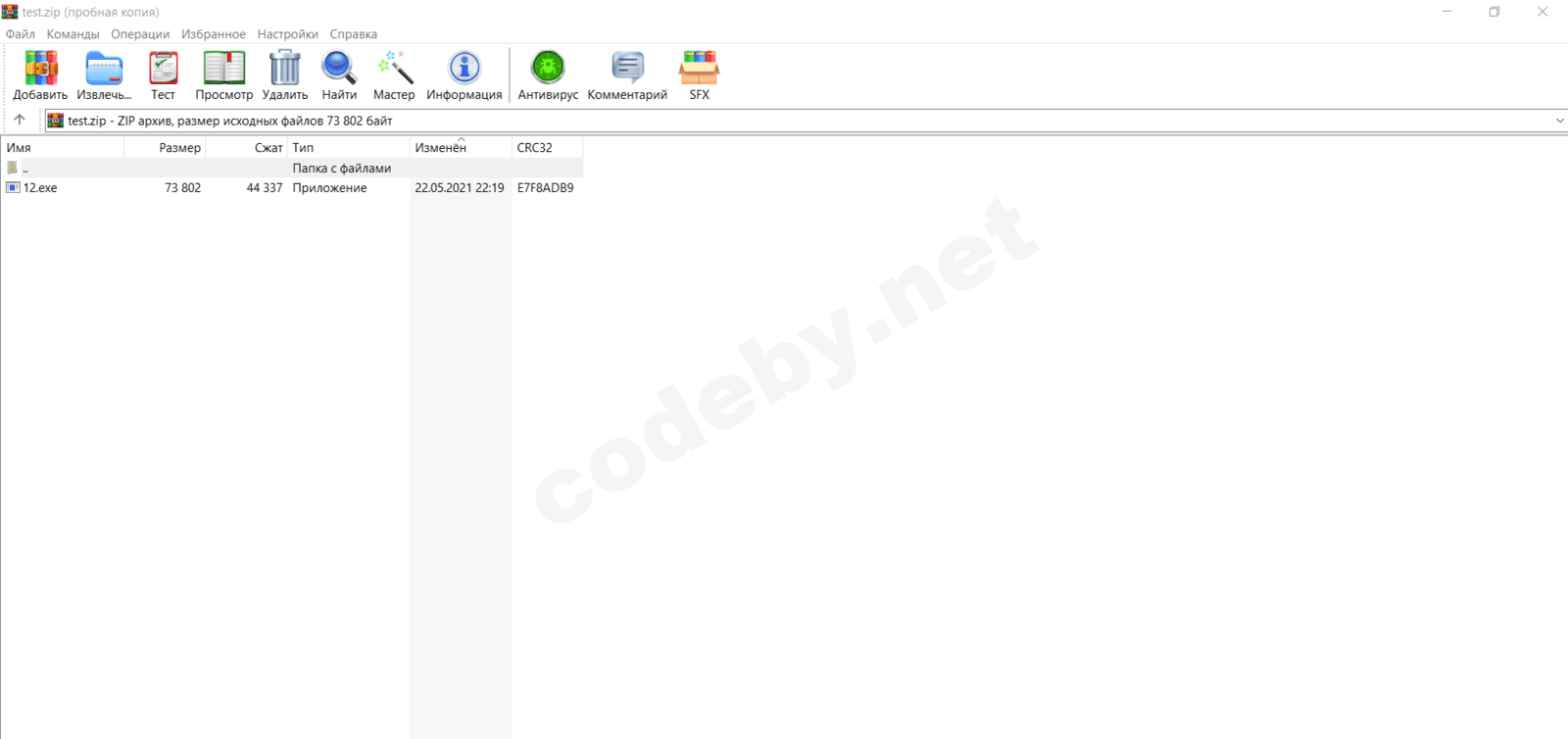Close the WinRAR window
Image resolution: width=1568 pixels, height=739 pixels.
(1543, 12)
